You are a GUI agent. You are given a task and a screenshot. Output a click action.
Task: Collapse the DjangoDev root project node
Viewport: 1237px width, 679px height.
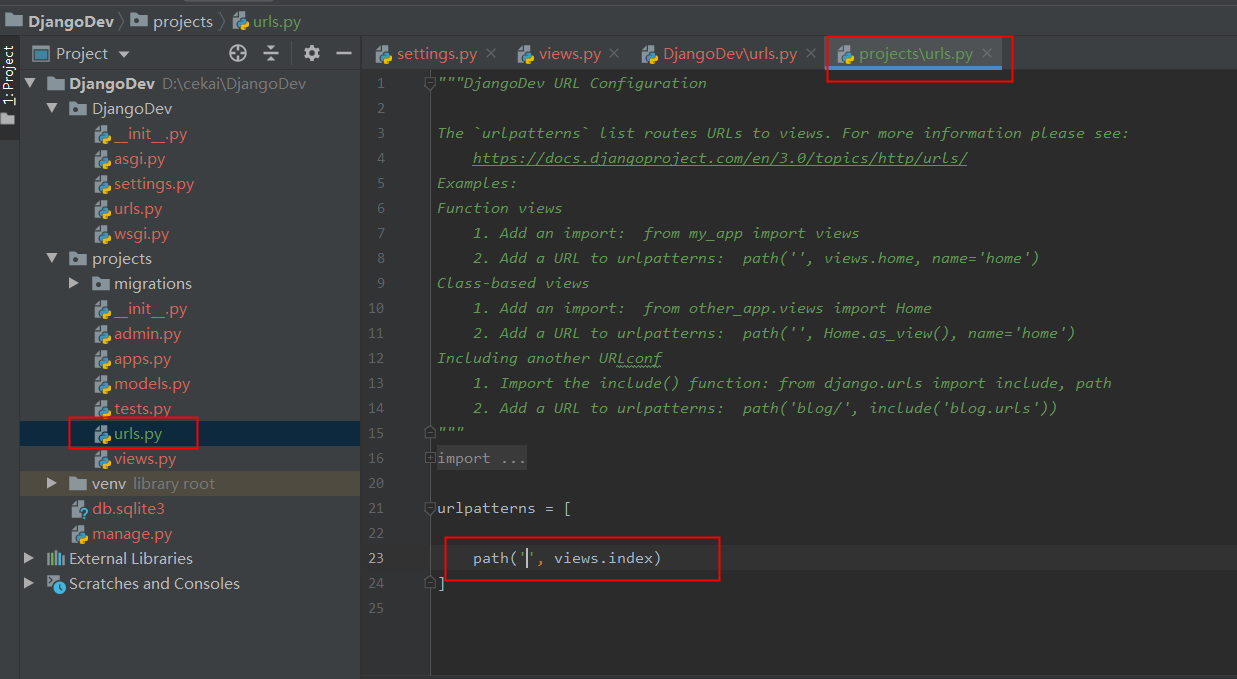(x=30, y=84)
